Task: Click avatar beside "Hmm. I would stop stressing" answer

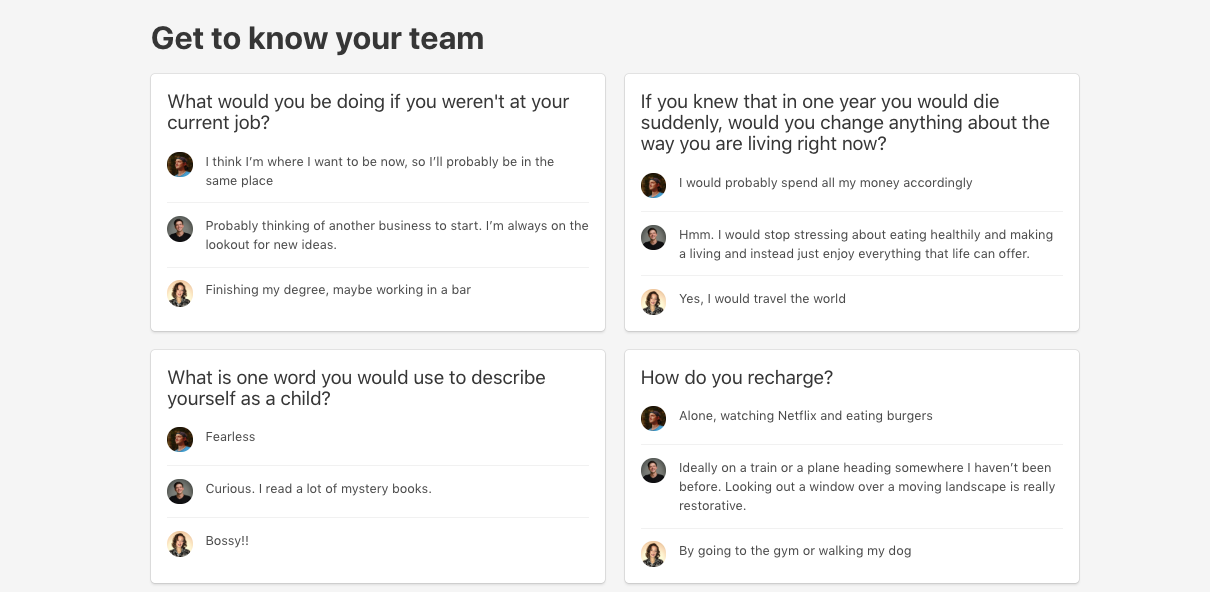Action: coord(653,238)
